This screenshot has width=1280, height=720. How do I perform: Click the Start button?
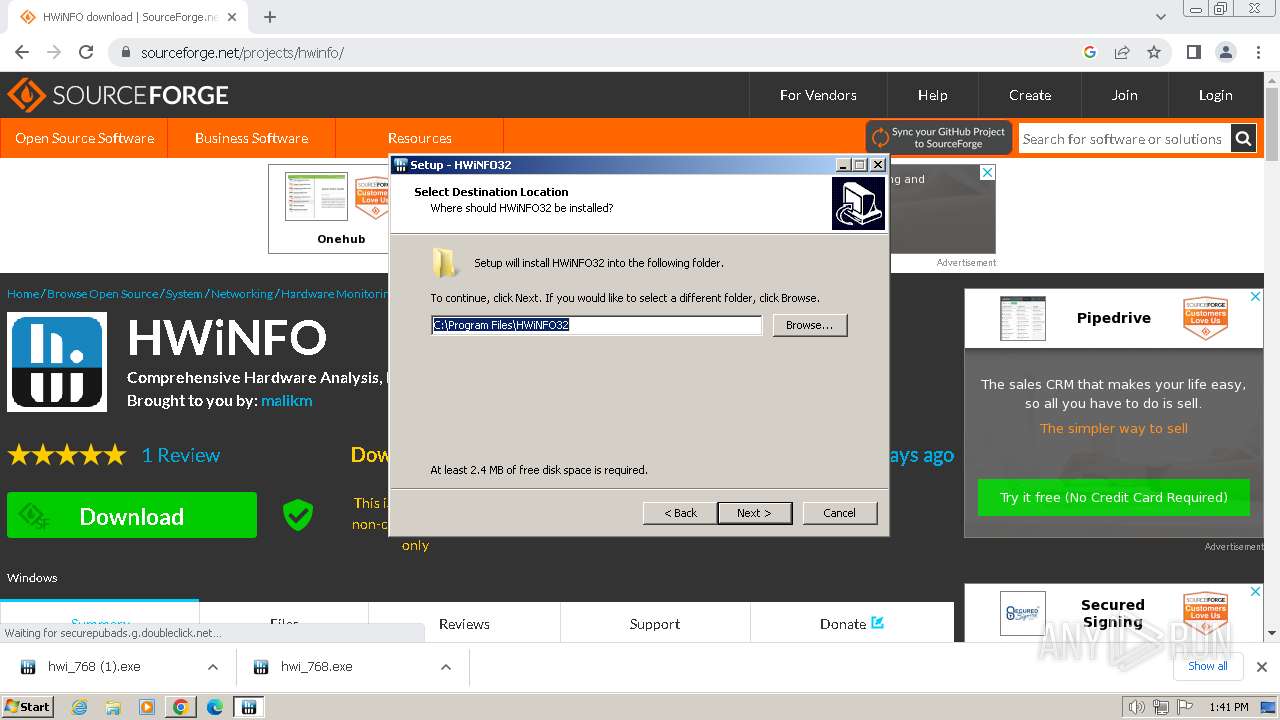pos(28,707)
